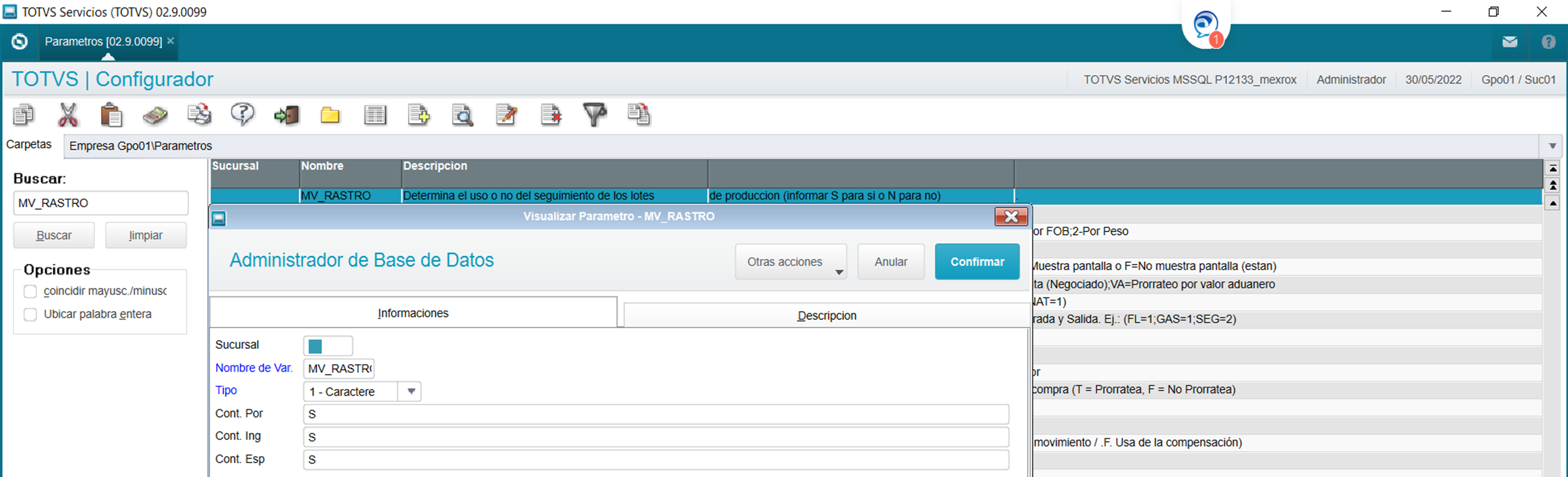Click the question mark help icon in header
This screenshot has width=1568, height=477.
1549,42
